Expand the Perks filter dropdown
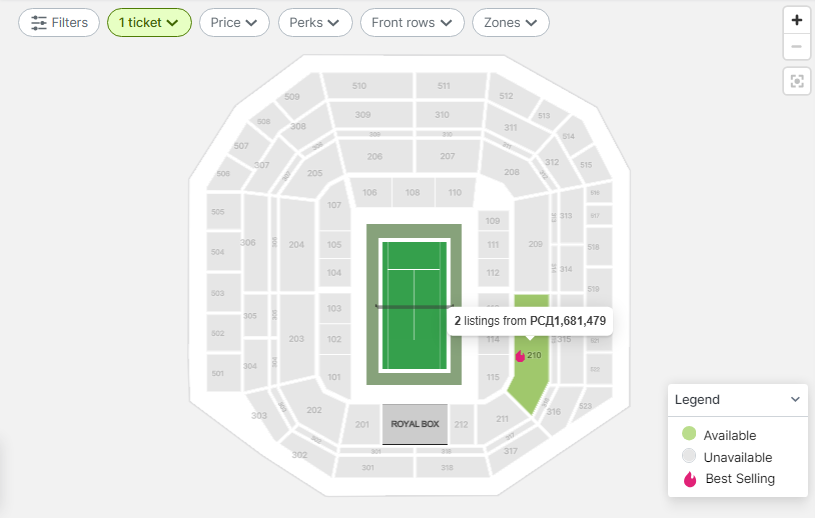This screenshot has width=815, height=518. coord(315,22)
